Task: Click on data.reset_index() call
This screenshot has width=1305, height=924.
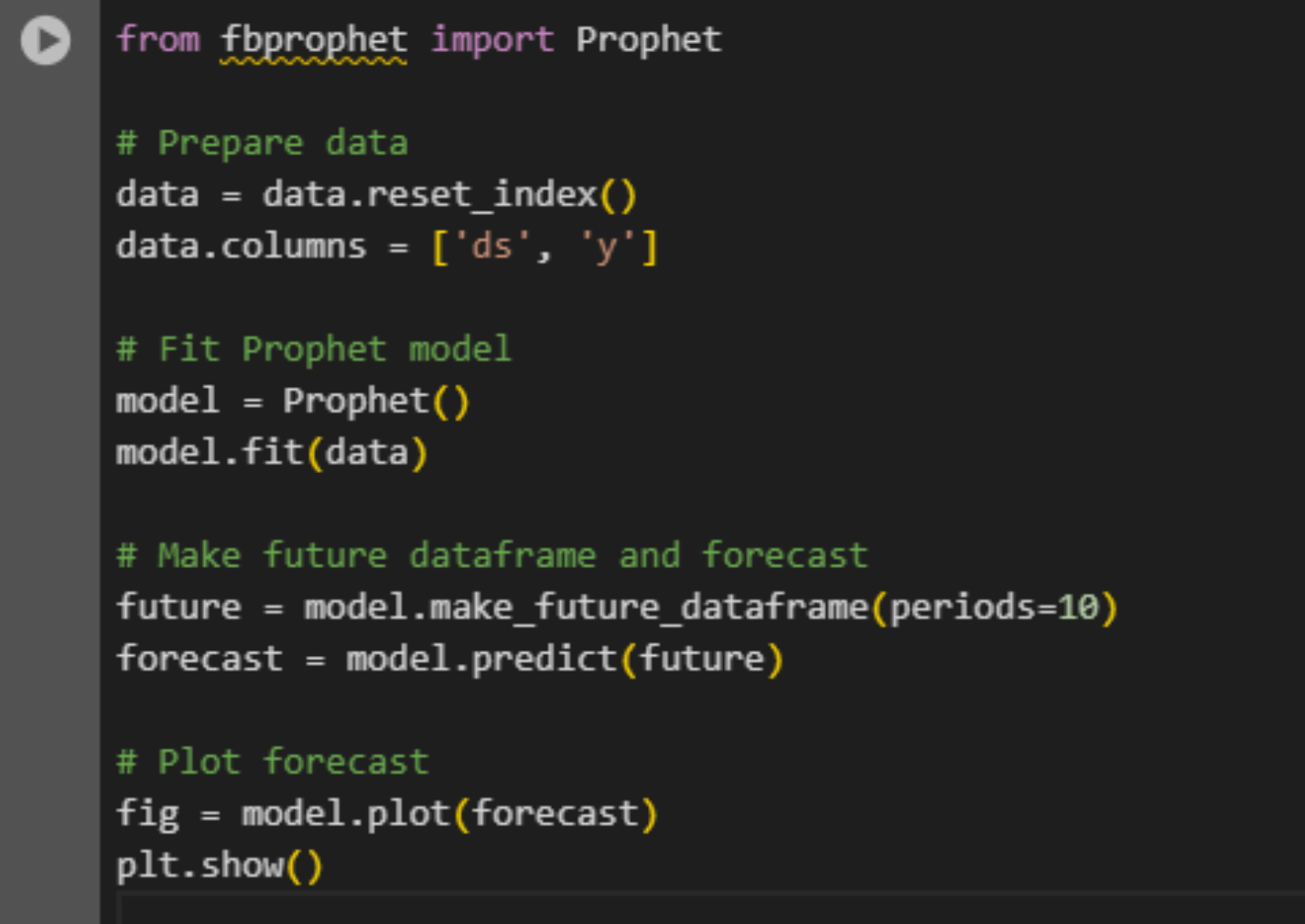Action: [x=448, y=195]
